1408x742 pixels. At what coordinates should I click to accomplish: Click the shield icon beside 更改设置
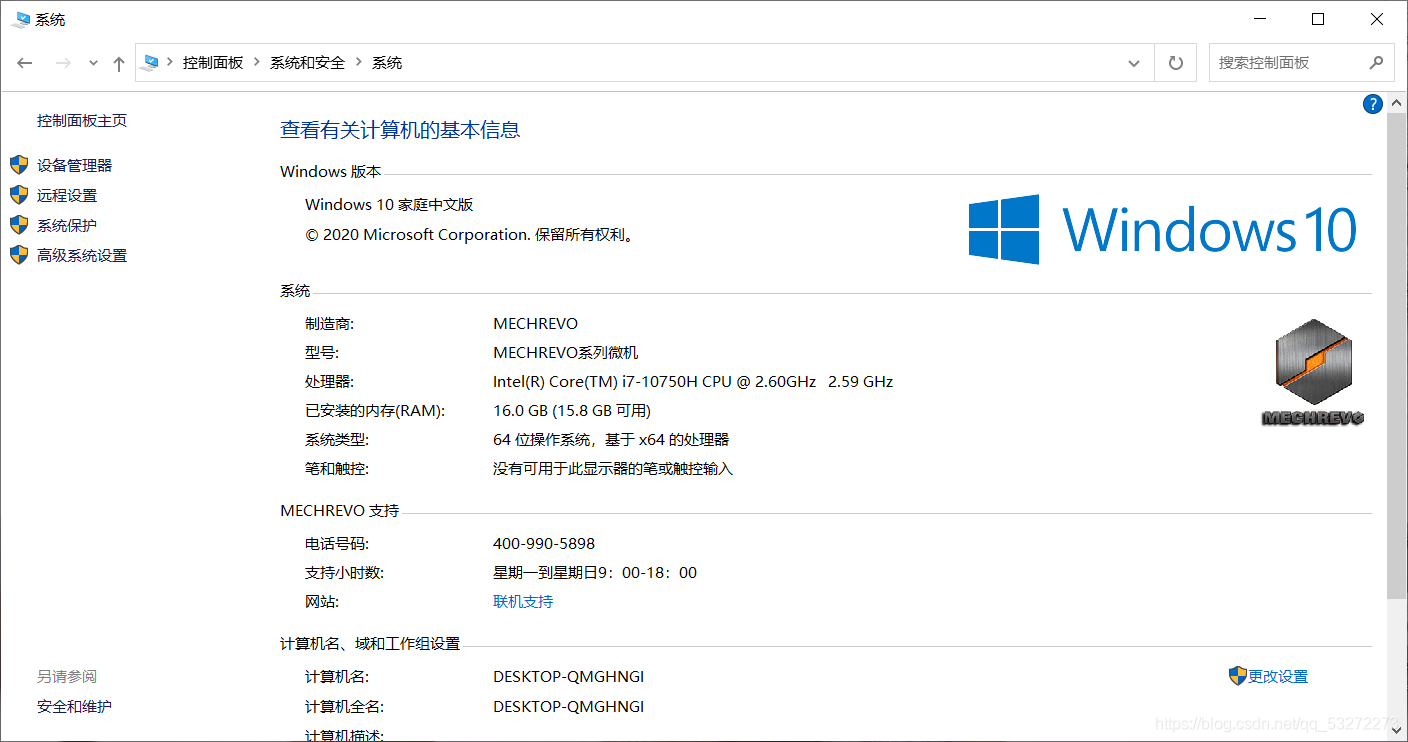click(1238, 676)
